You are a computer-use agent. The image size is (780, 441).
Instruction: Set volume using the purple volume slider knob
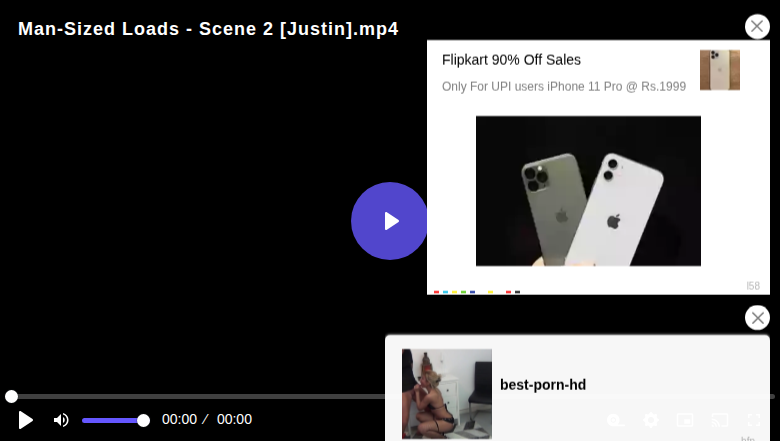coord(143,421)
